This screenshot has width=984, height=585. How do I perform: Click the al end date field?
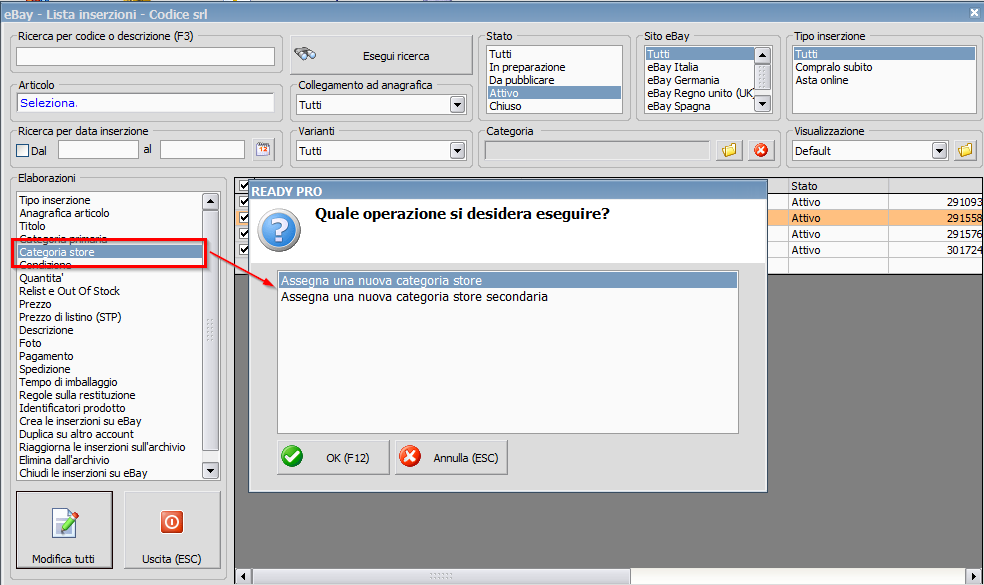[202, 150]
